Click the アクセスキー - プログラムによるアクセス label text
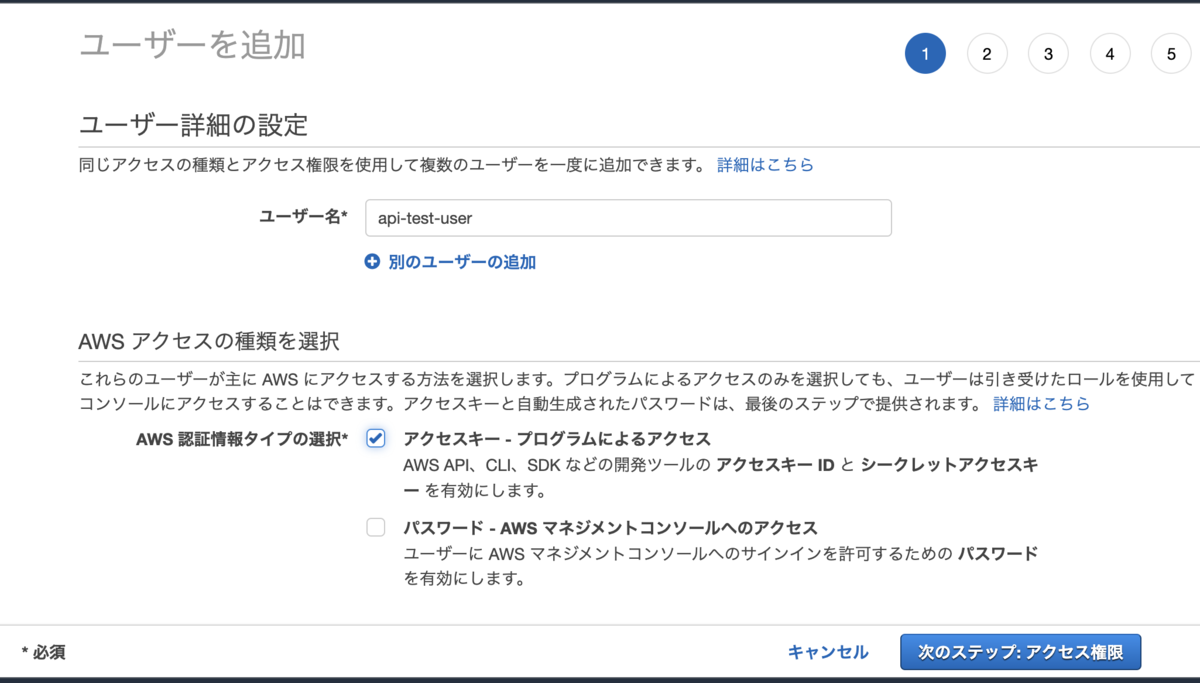The height and width of the screenshot is (683, 1200). (557, 439)
